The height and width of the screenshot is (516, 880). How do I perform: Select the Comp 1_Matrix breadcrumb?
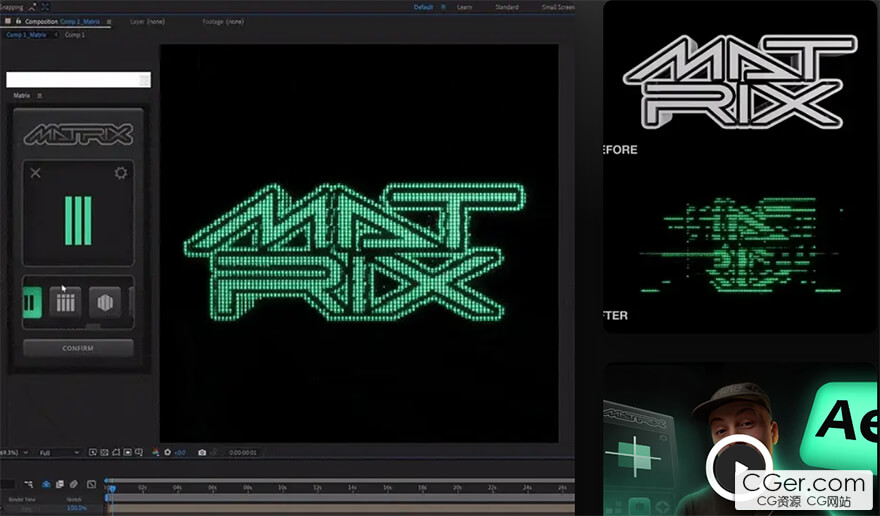point(26,35)
